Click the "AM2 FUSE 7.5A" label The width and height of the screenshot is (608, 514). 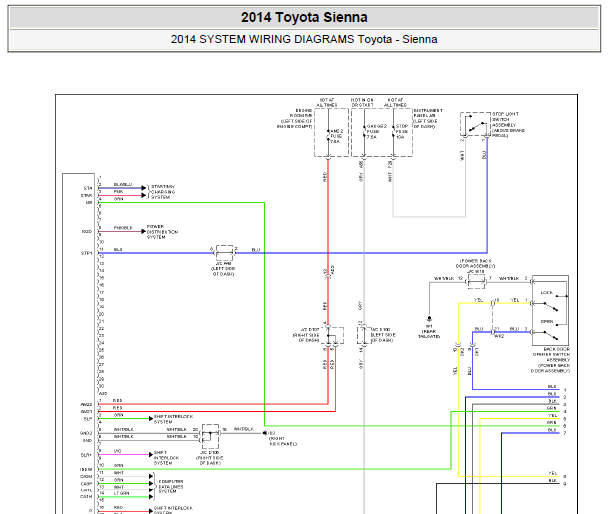click(336, 136)
